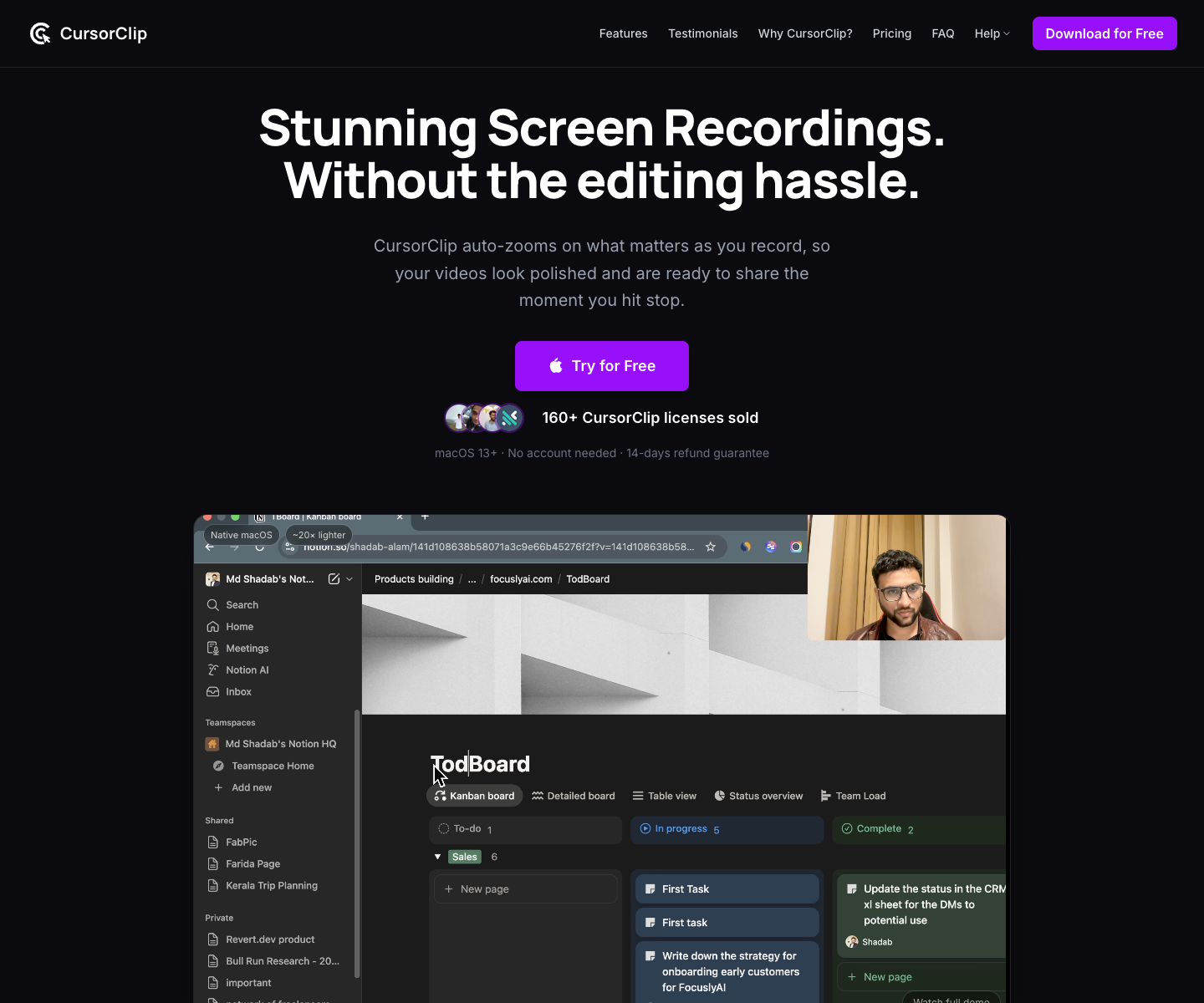Switch to Table view tab

click(x=665, y=796)
